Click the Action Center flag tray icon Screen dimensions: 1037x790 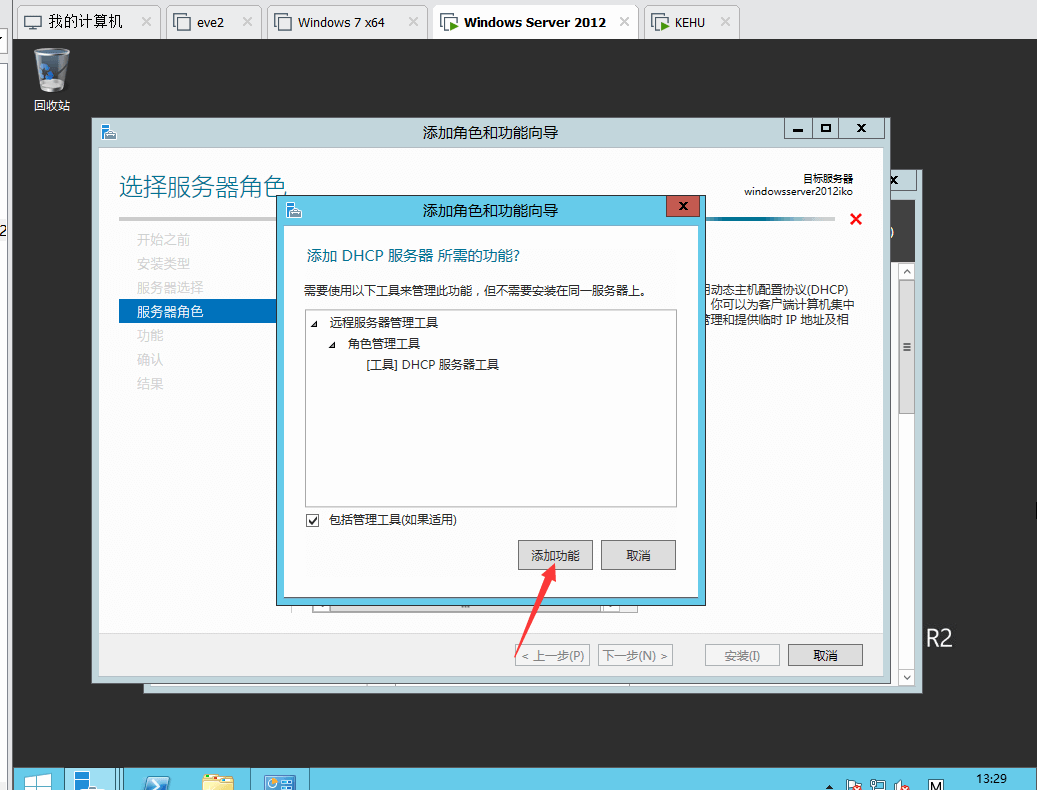854,785
